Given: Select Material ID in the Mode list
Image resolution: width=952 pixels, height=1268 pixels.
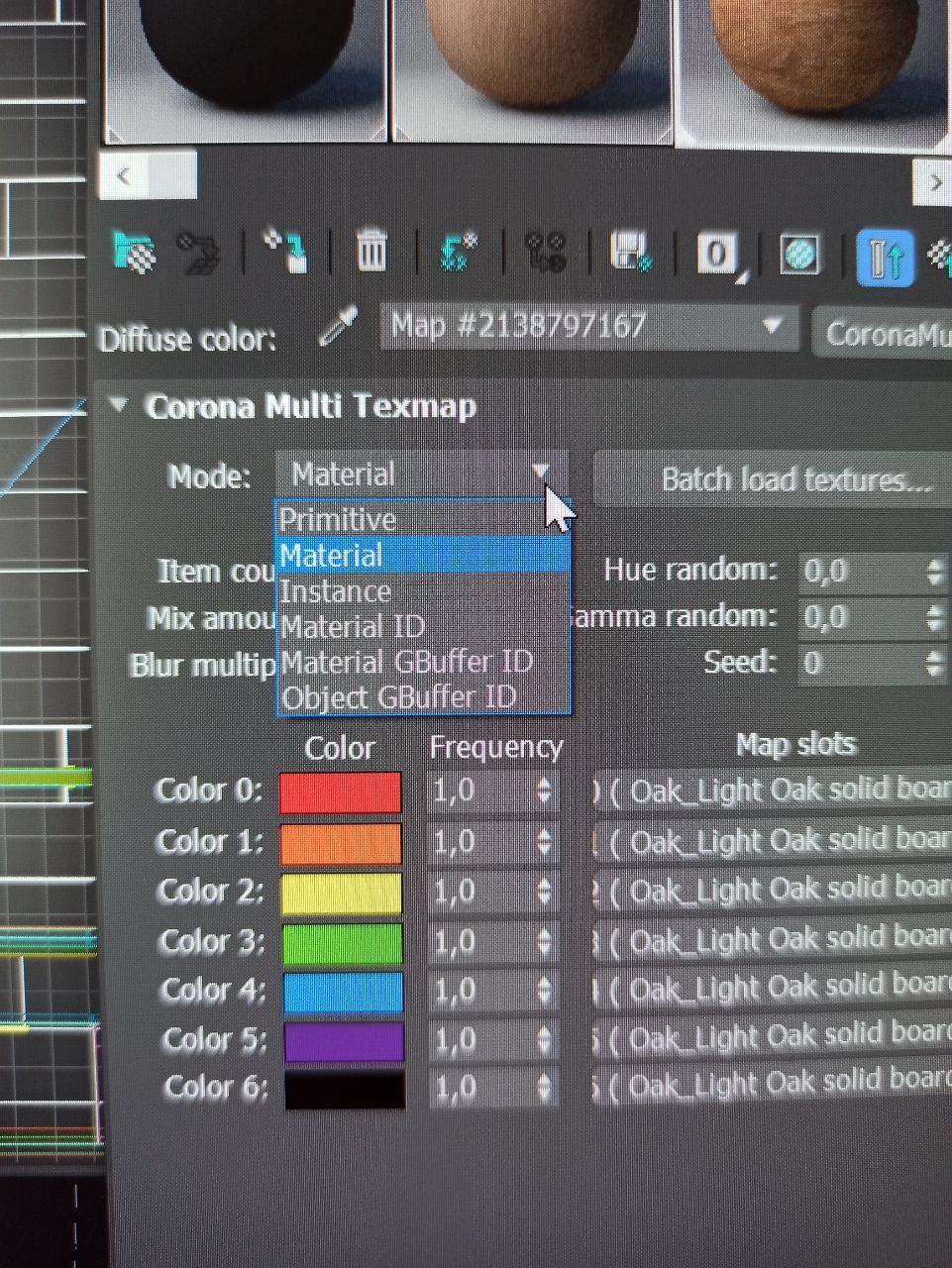Looking at the screenshot, I should point(424,626).
